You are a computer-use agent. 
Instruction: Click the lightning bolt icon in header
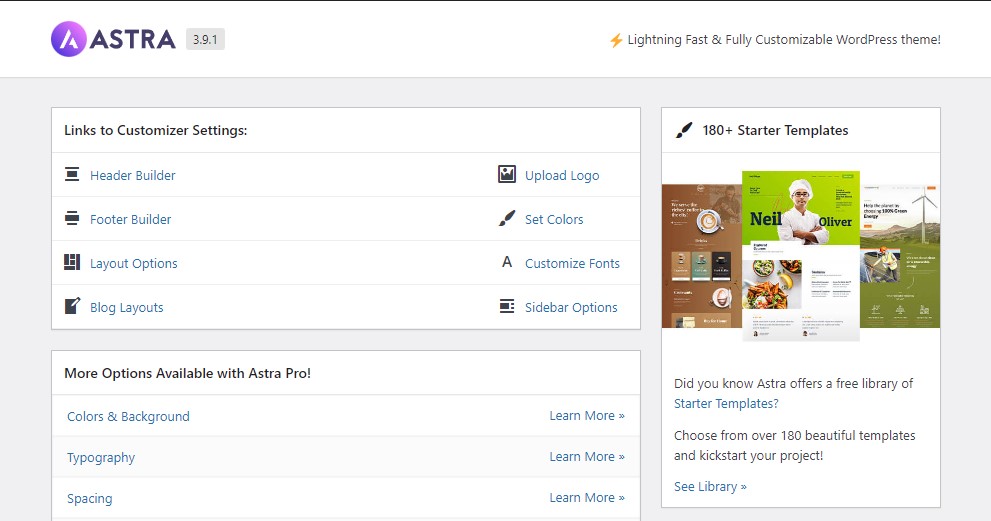(x=616, y=40)
